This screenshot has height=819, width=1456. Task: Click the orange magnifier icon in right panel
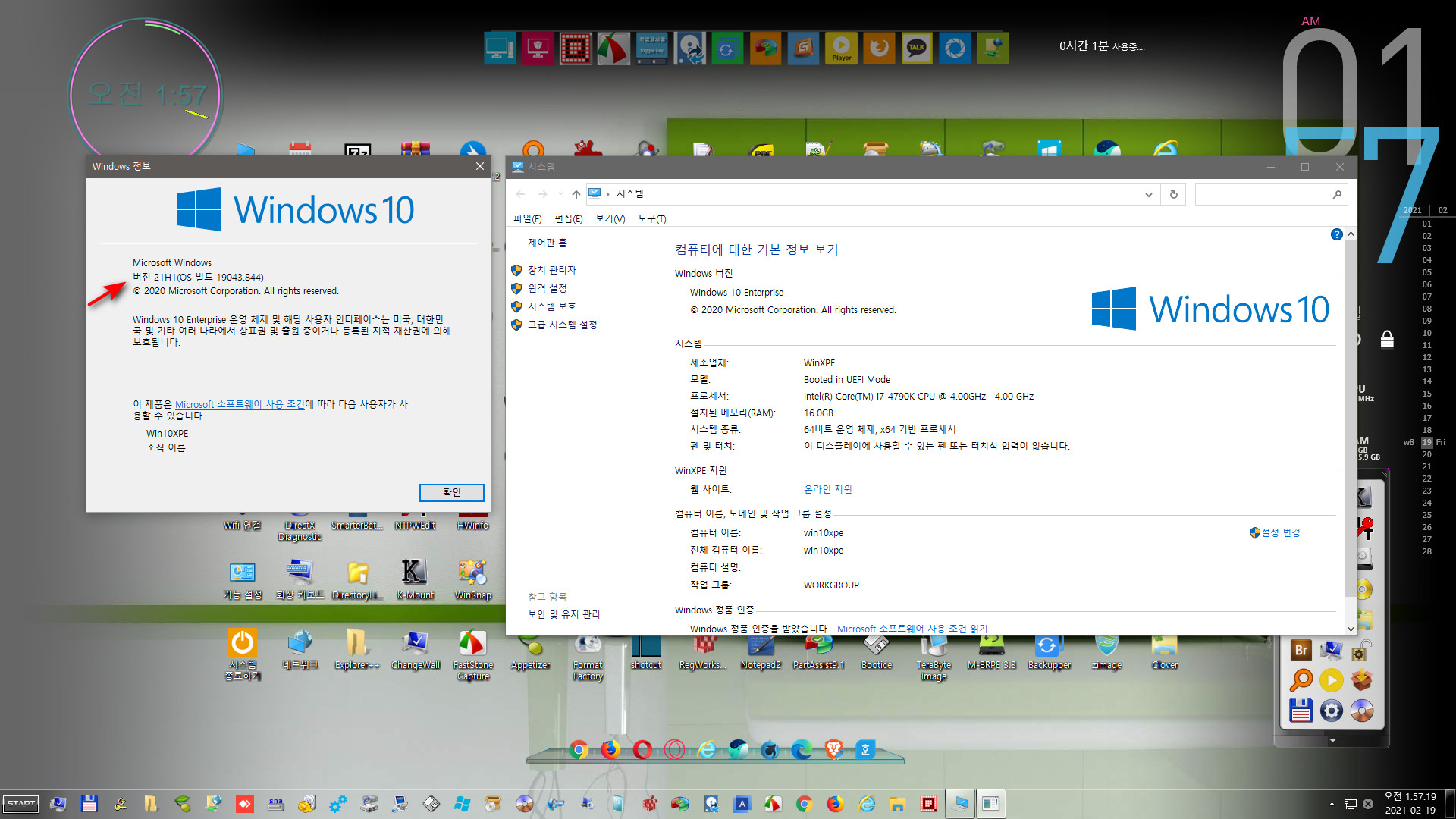[1301, 680]
